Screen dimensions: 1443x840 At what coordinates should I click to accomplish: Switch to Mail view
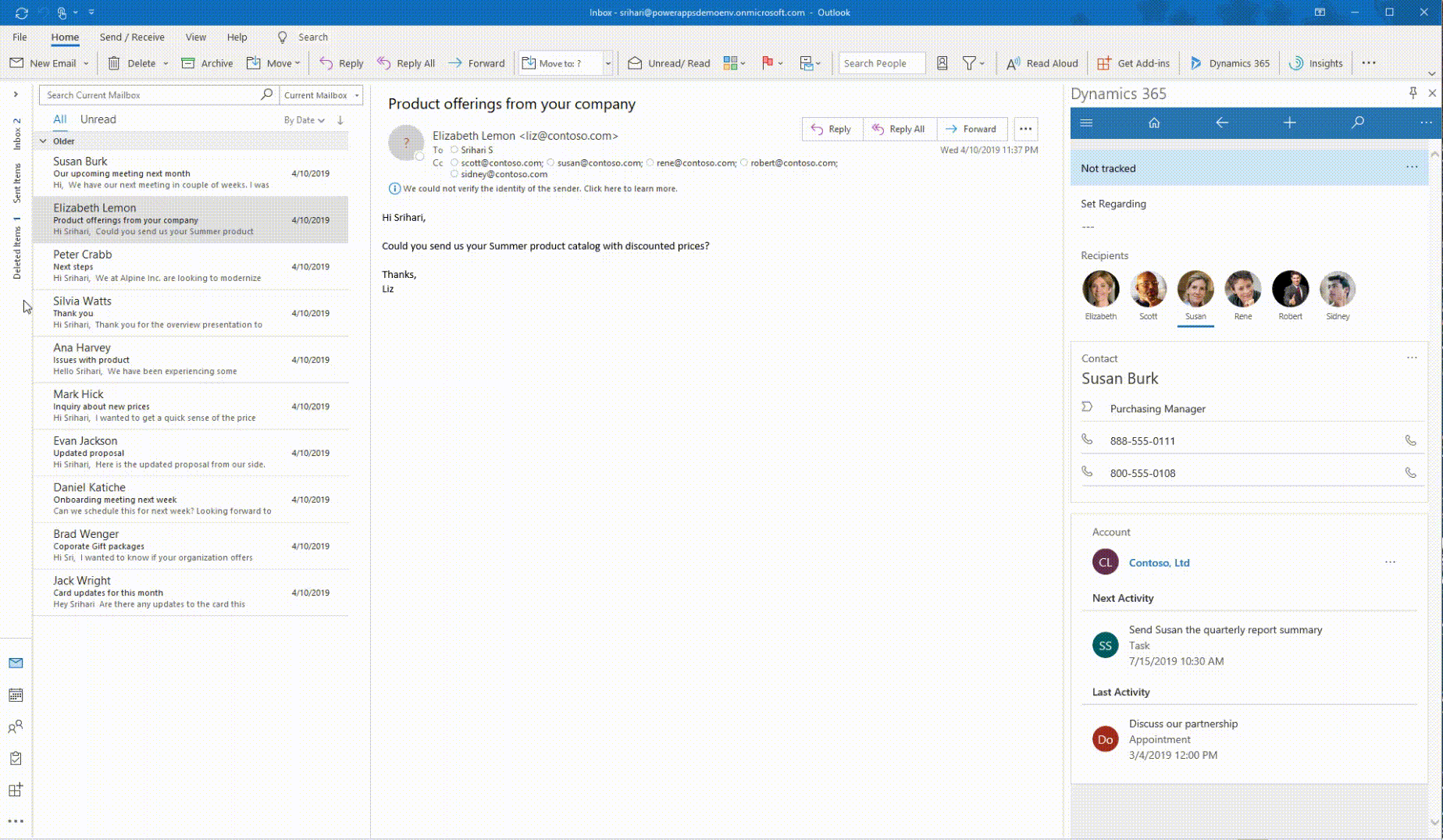click(x=16, y=663)
